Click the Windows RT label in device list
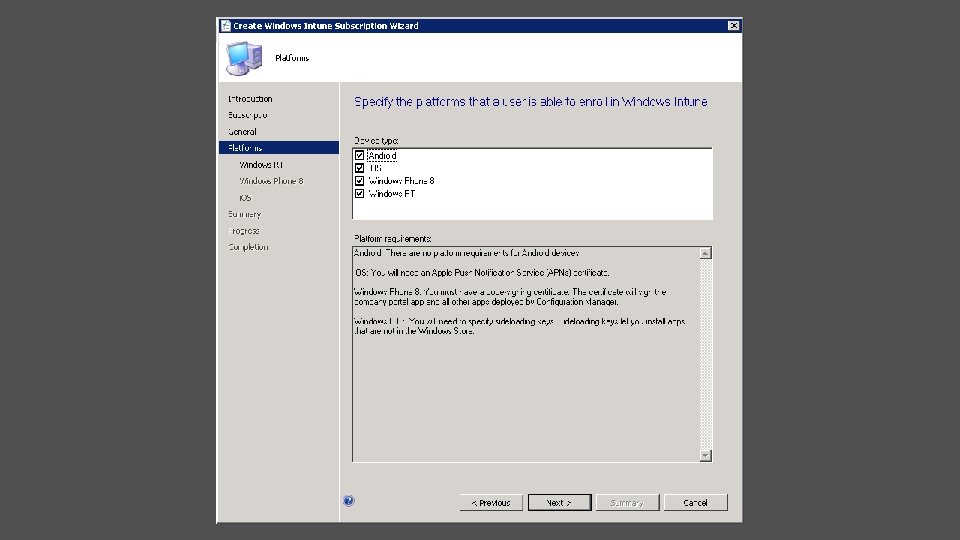The height and width of the screenshot is (540, 960). [392, 193]
